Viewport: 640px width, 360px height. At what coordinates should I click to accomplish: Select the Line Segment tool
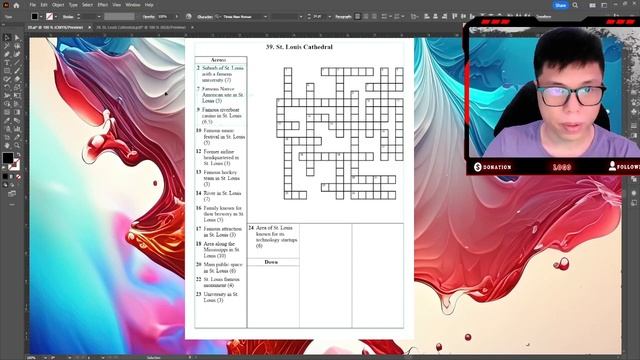(x=17, y=62)
